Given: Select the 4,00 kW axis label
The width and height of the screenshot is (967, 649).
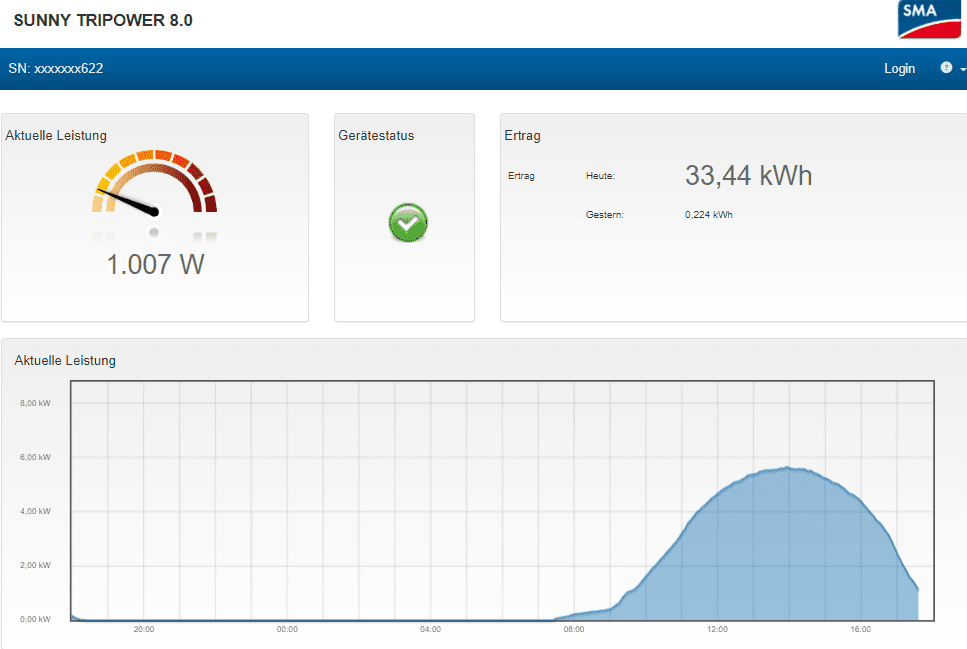Looking at the screenshot, I should (x=35, y=511).
